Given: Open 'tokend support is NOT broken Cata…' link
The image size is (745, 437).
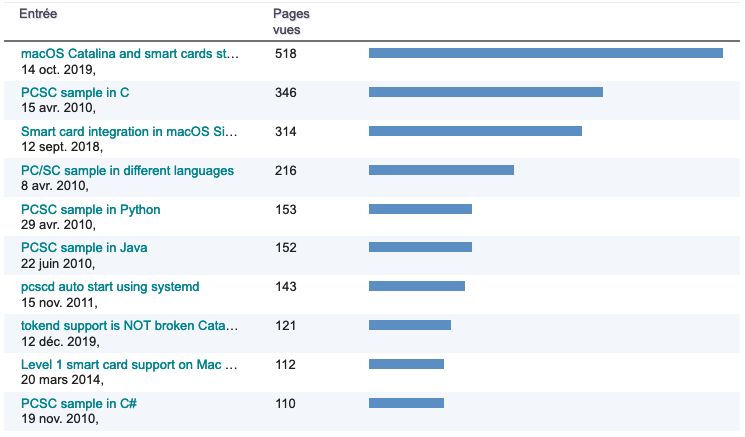Looking at the screenshot, I should pos(129,326).
